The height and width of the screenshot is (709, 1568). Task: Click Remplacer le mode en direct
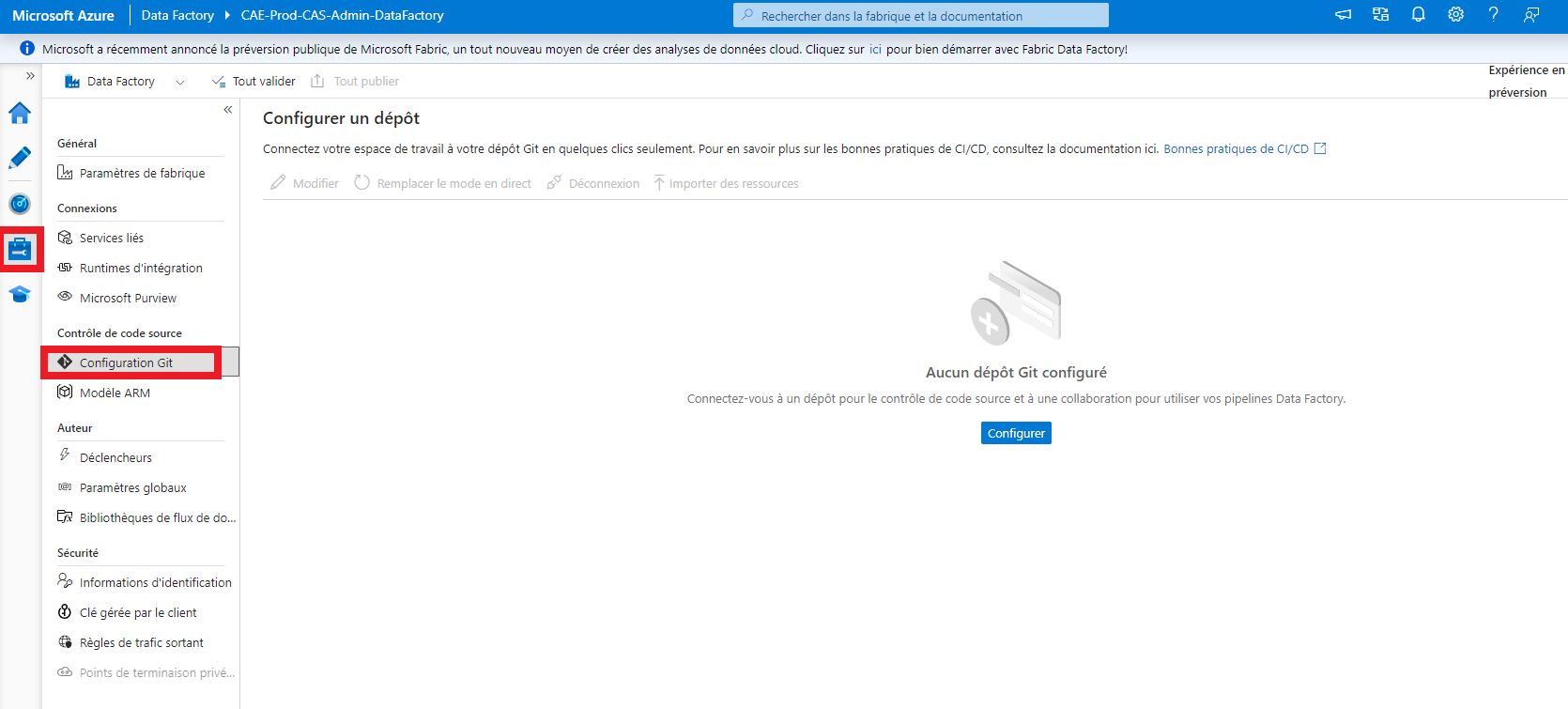point(442,183)
